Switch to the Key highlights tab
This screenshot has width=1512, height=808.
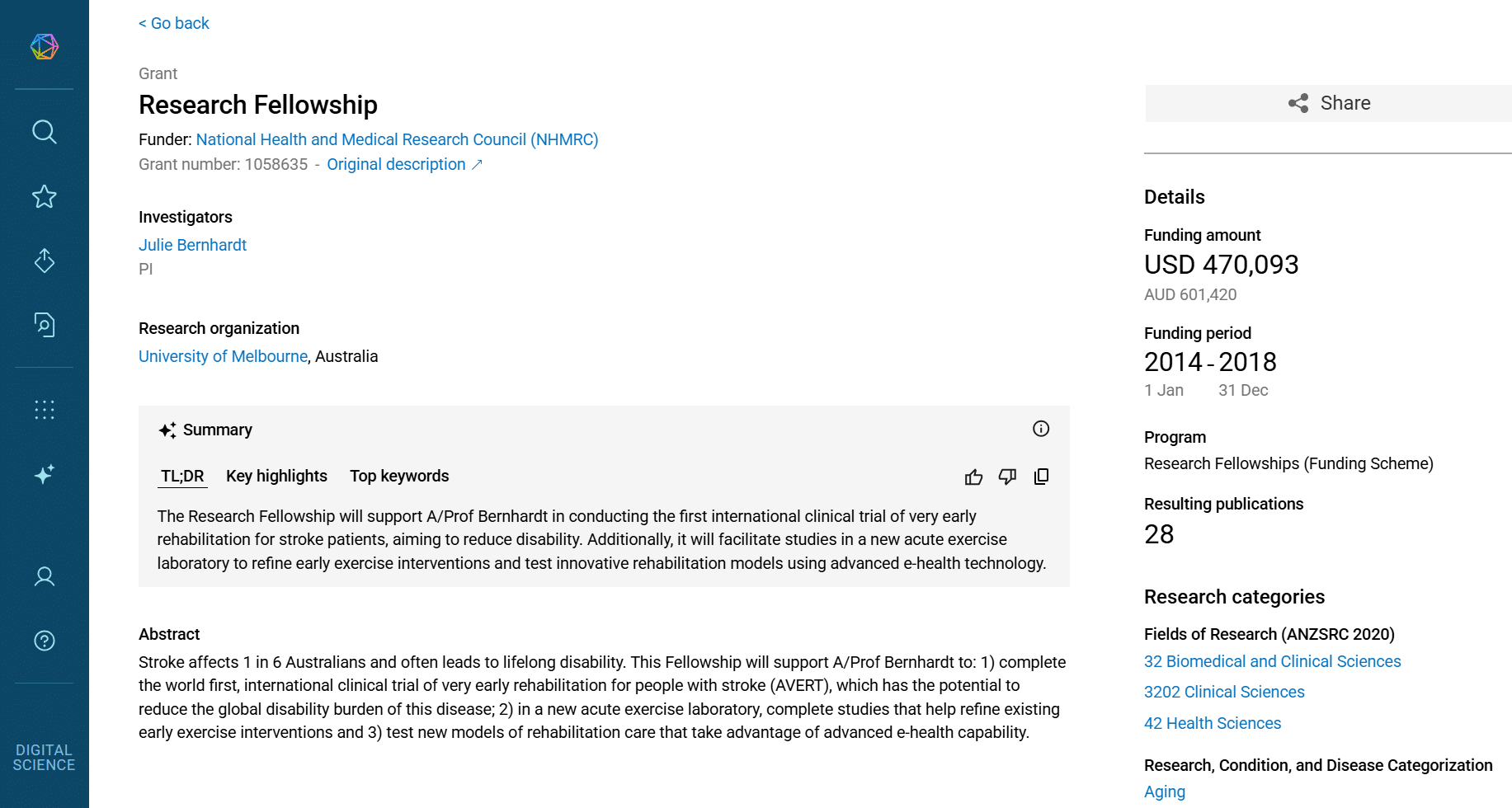276,476
